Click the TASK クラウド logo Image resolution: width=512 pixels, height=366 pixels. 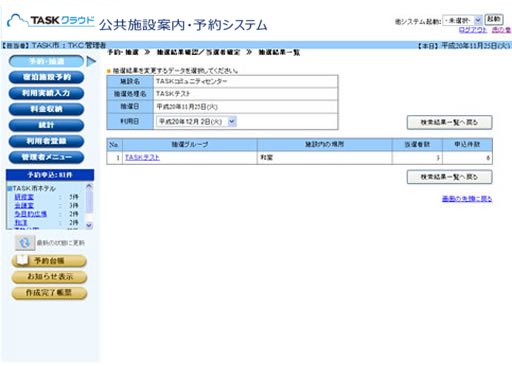51,21
